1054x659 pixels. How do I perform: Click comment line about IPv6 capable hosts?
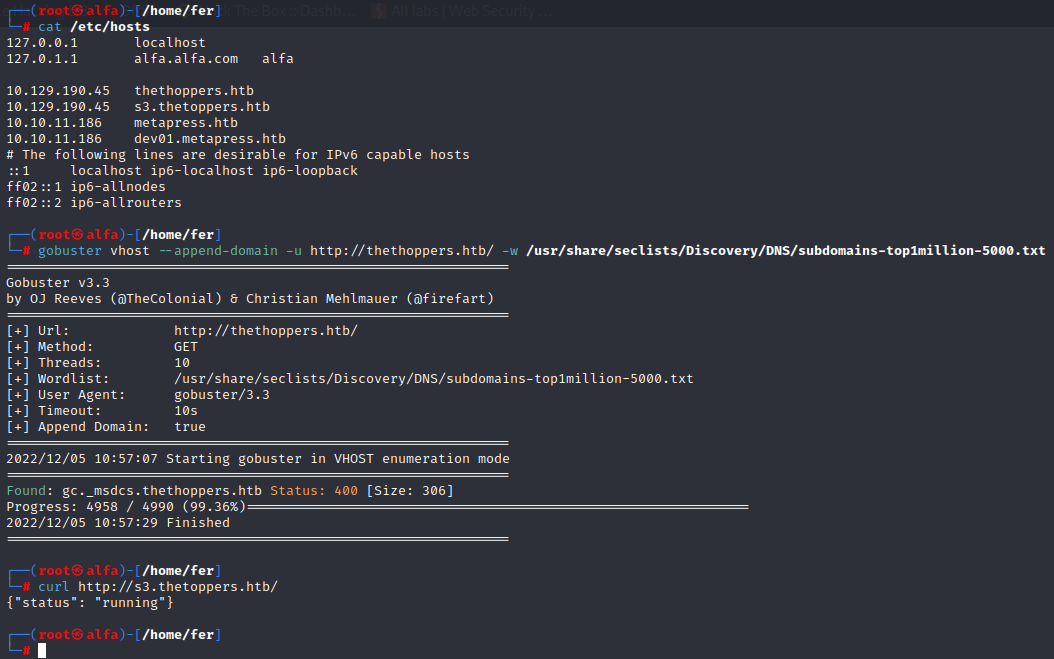(x=238, y=155)
